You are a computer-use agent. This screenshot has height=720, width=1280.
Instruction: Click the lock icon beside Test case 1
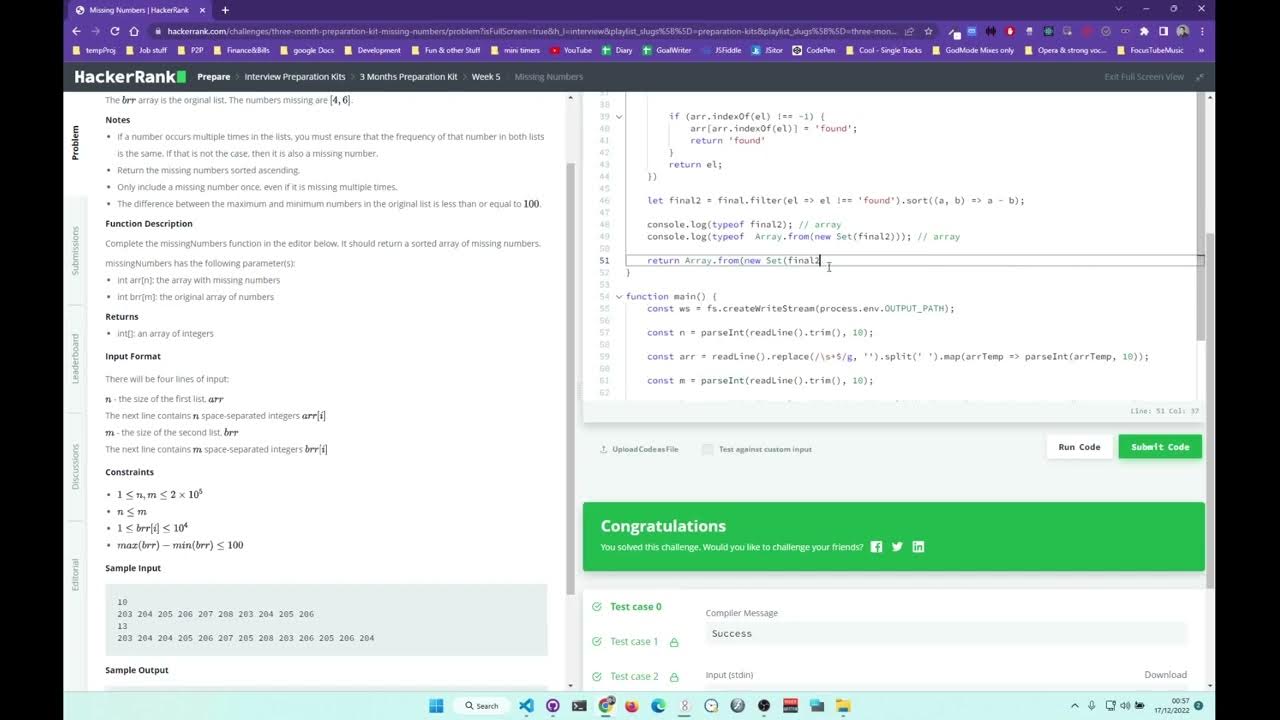[x=674, y=642]
